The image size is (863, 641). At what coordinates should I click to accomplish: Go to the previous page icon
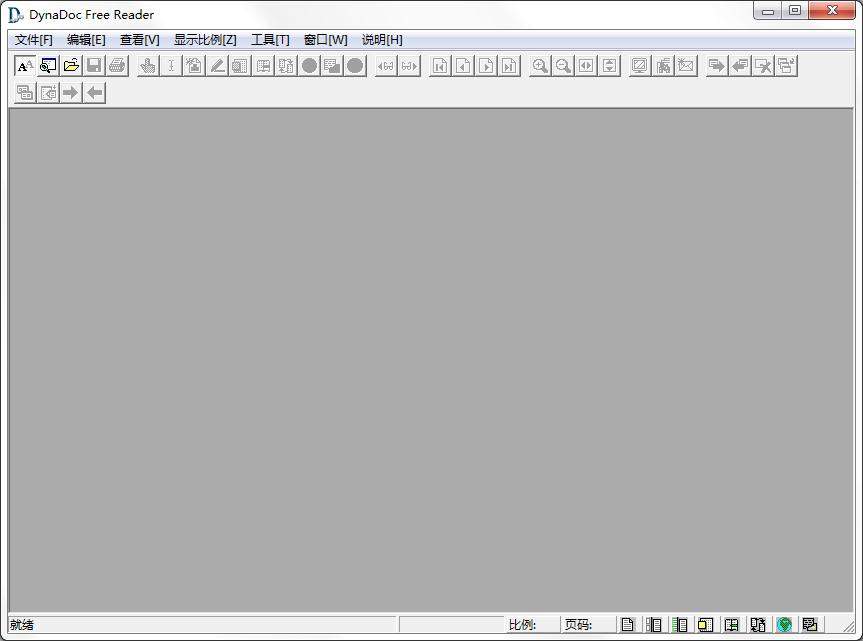463,66
